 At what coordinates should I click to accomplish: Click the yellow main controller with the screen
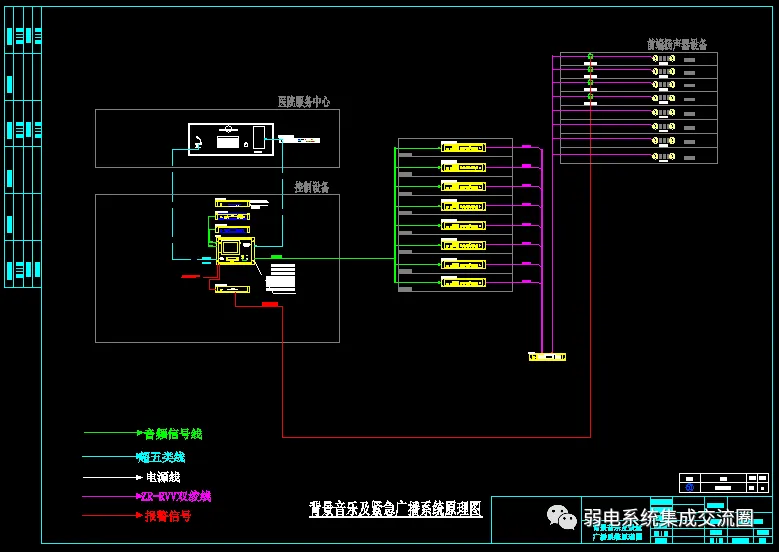236,250
